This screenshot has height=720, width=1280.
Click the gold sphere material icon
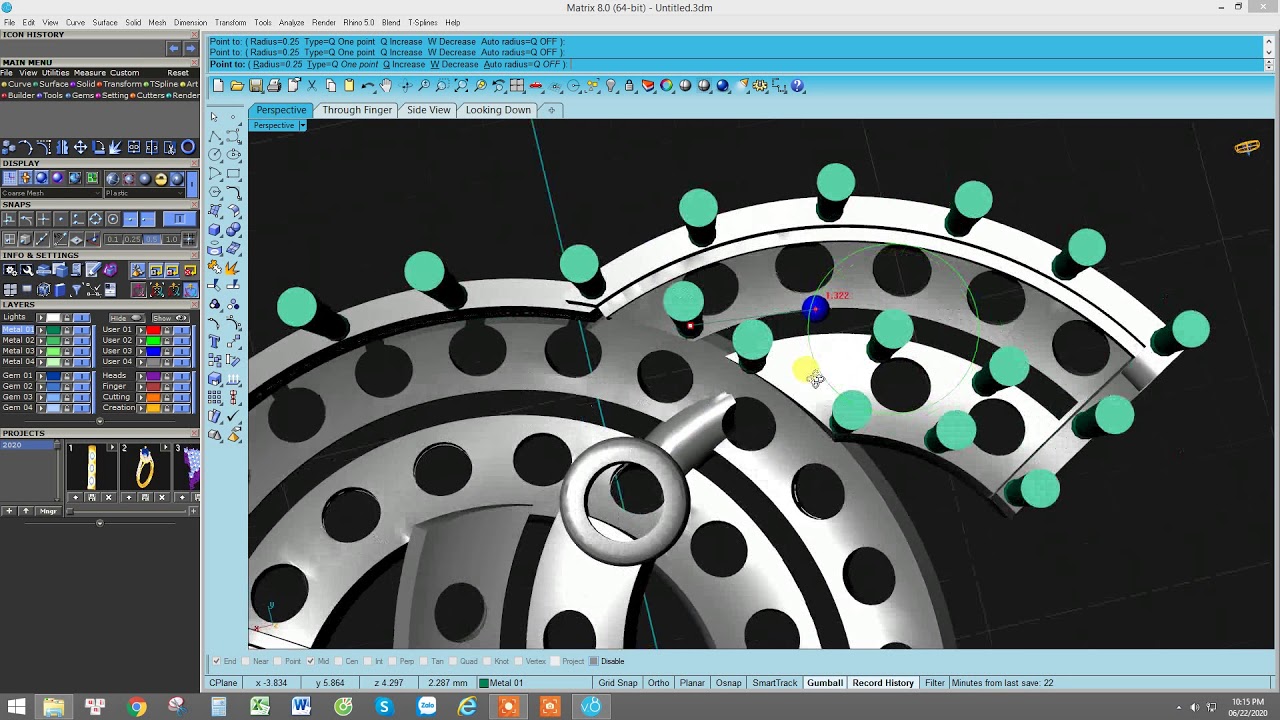click(161, 179)
